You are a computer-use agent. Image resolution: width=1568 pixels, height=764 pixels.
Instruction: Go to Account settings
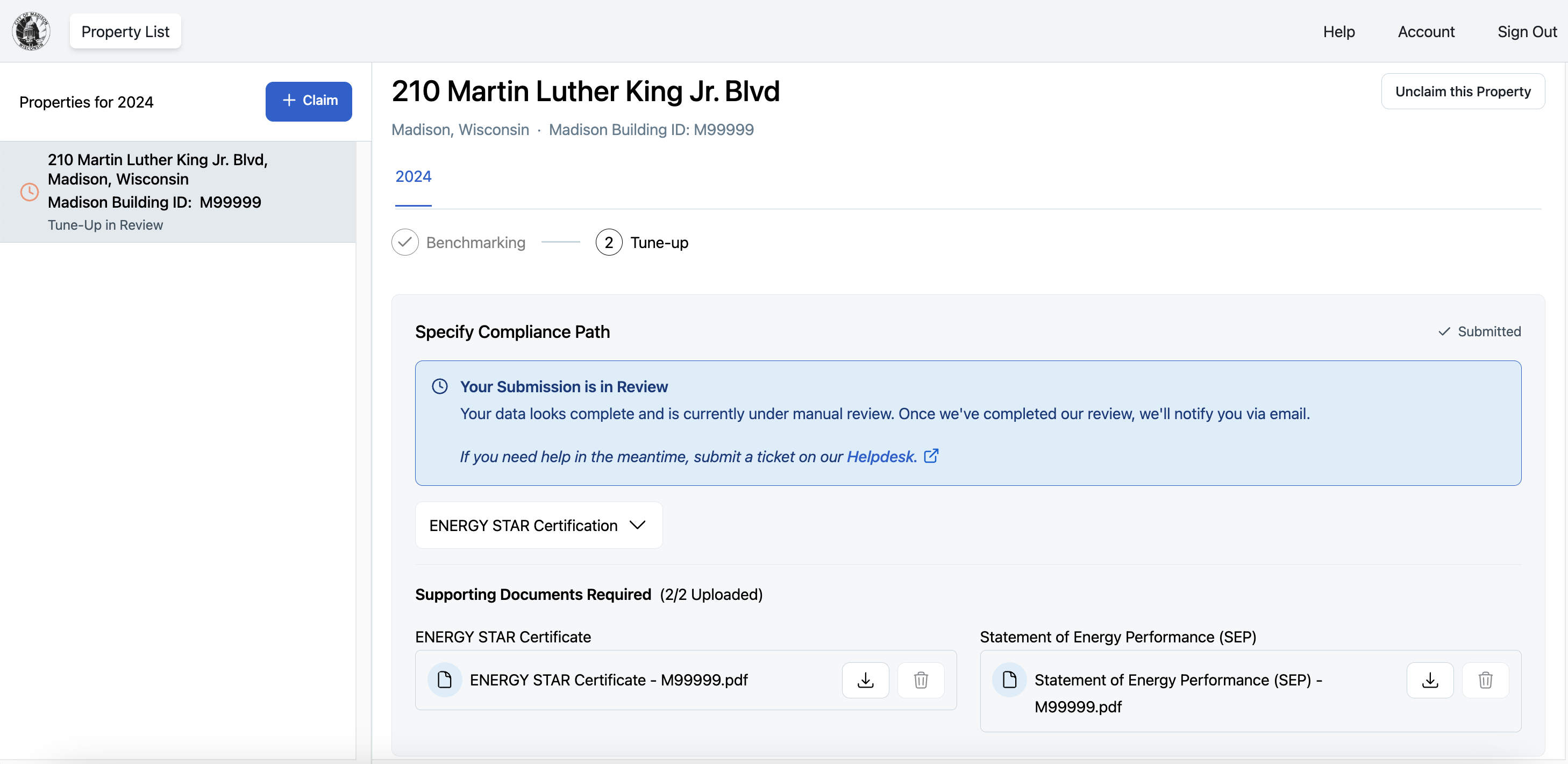tap(1426, 32)
